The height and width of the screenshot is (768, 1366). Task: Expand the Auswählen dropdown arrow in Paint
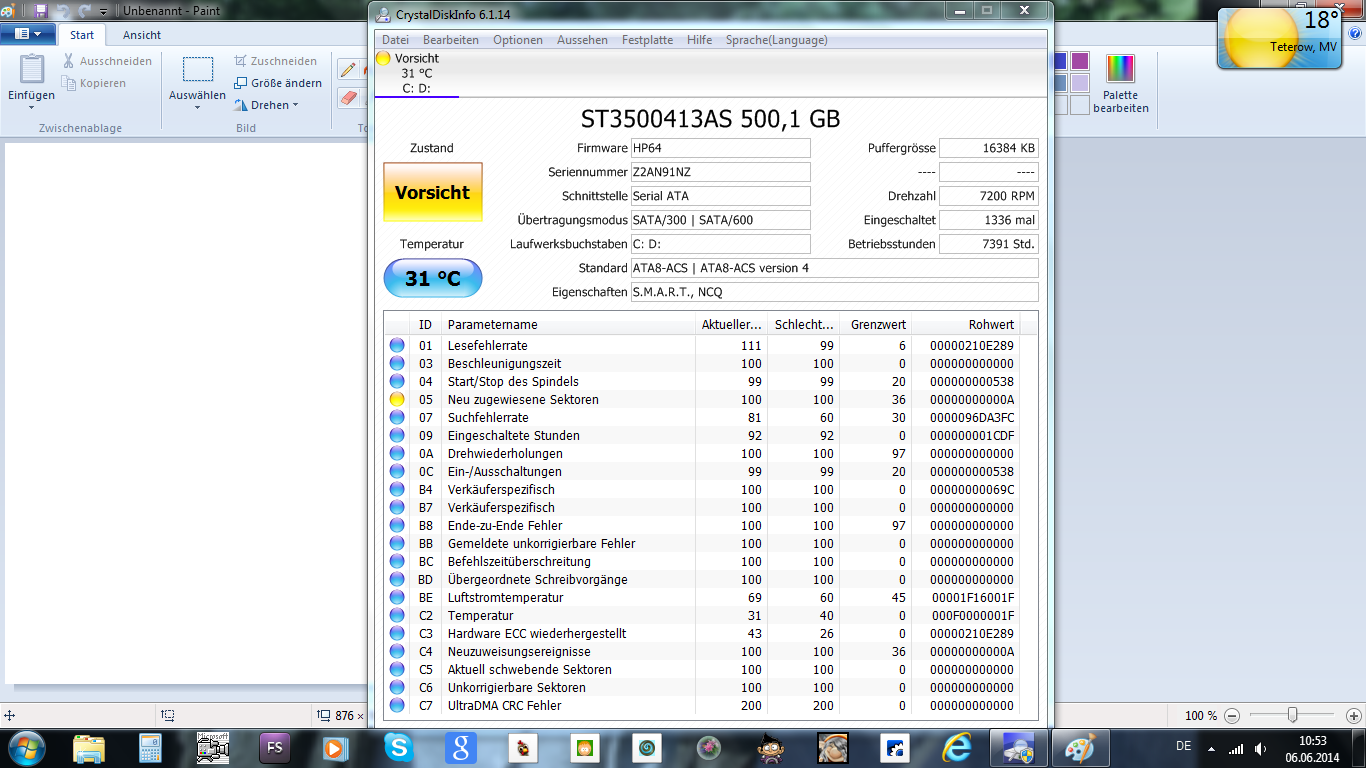(198, 108)
